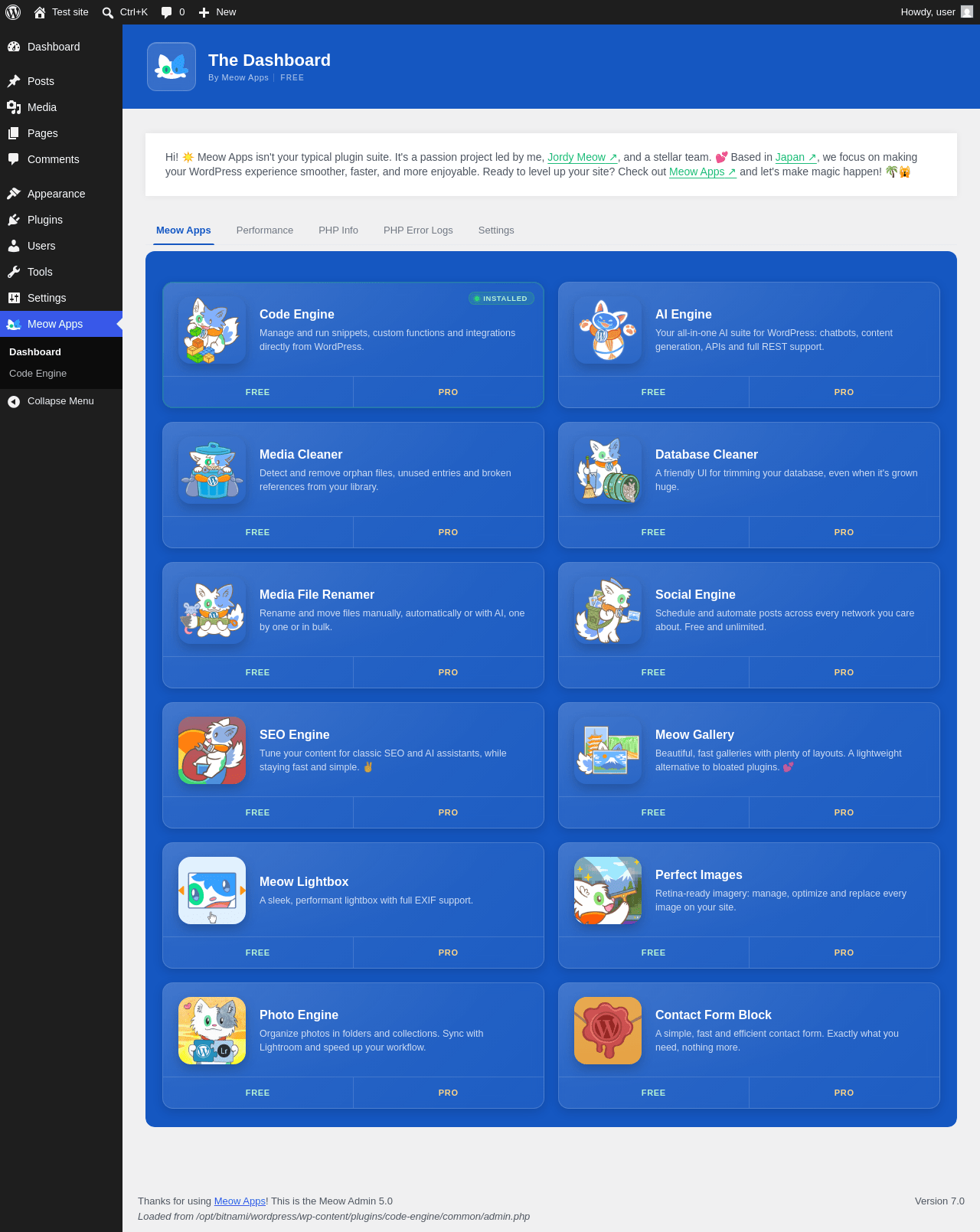The image size is (980, 1232).
Task: Click the Howdy, user account text
Action: click(x=928, y=12)
